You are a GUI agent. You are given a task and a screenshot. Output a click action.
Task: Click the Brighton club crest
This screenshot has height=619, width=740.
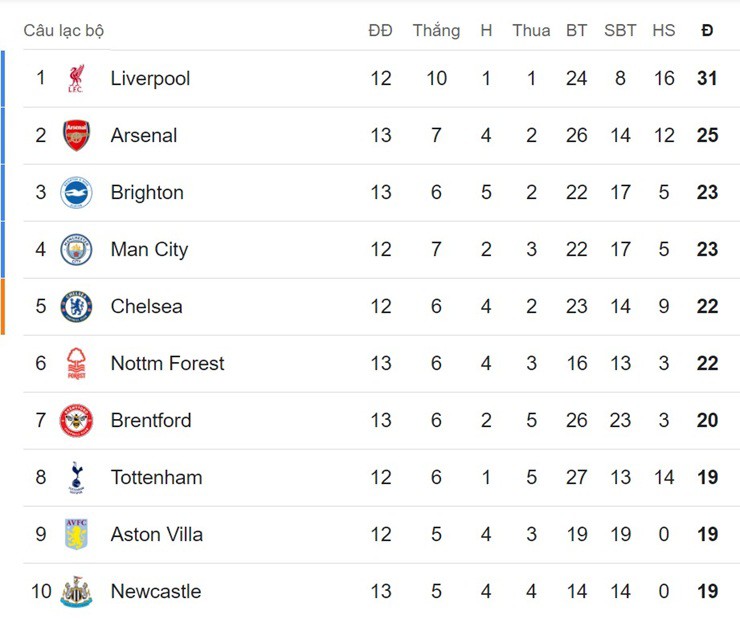pos(76,192)
